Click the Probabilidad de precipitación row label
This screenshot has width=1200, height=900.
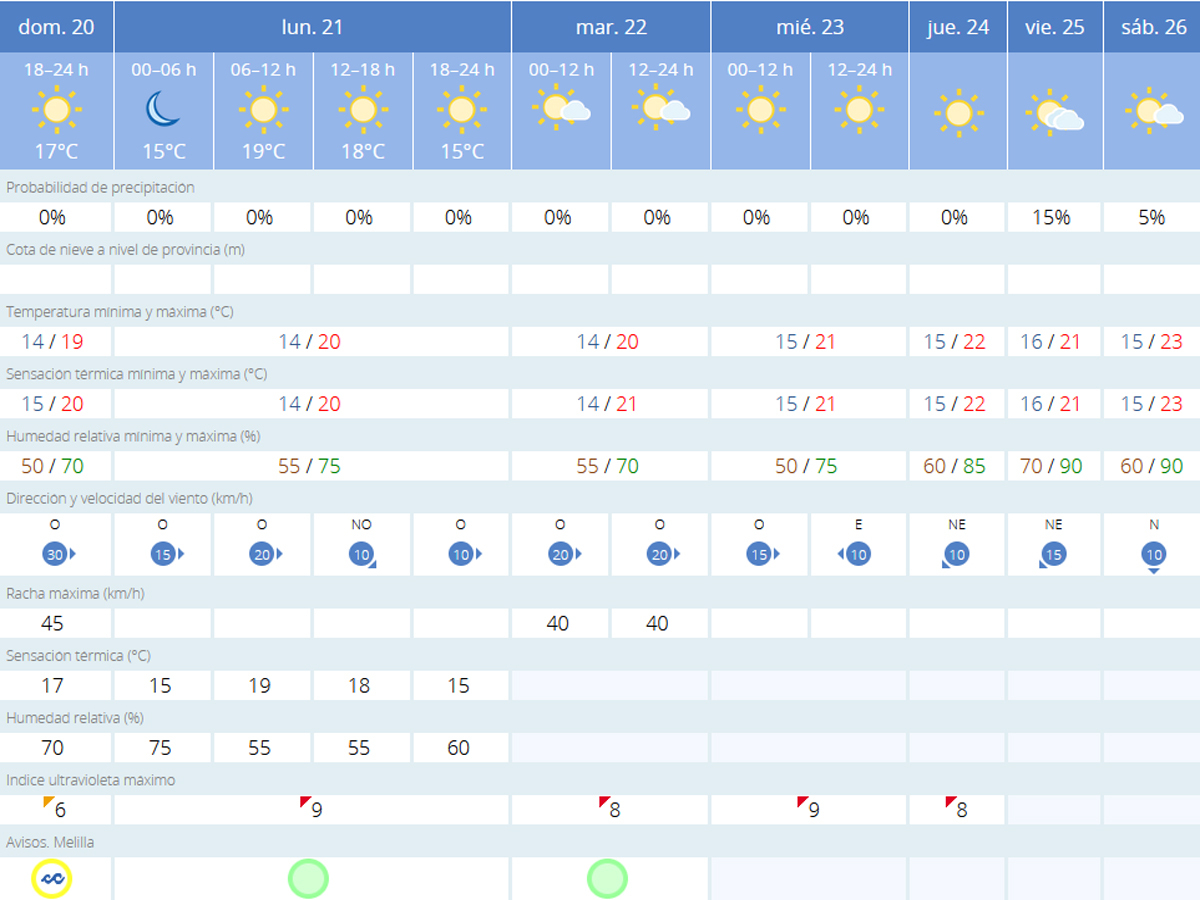coord(101,188)
